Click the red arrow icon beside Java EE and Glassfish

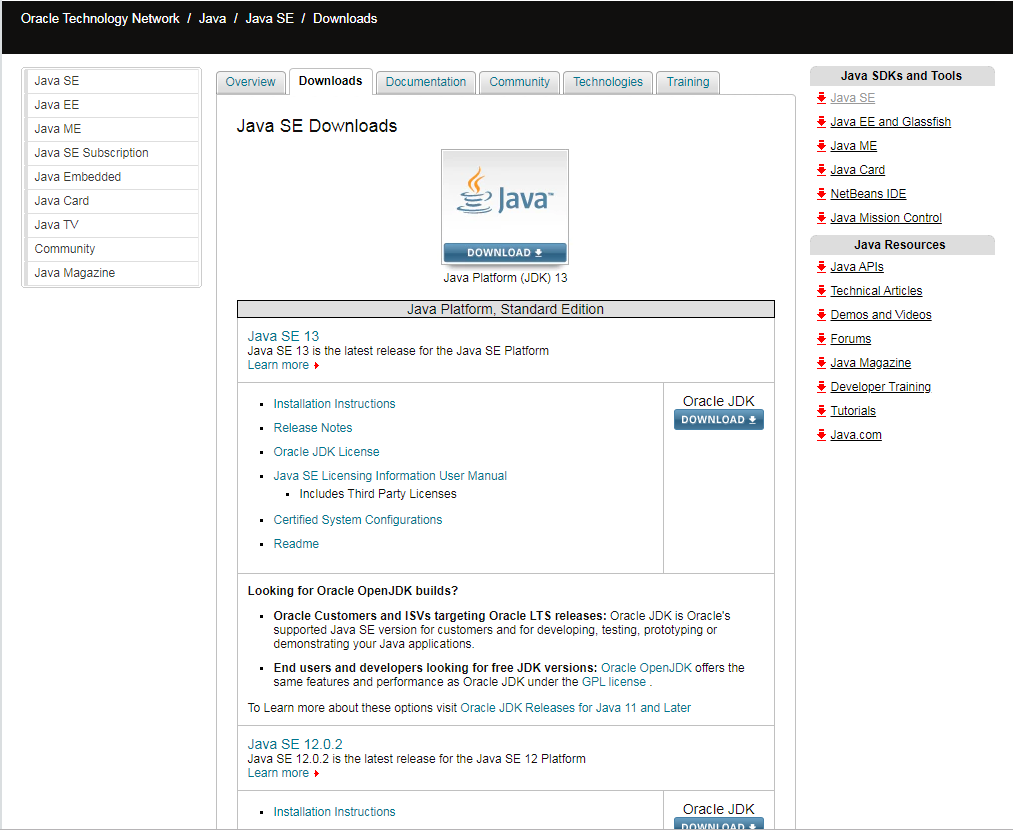(x=821, y=121)
